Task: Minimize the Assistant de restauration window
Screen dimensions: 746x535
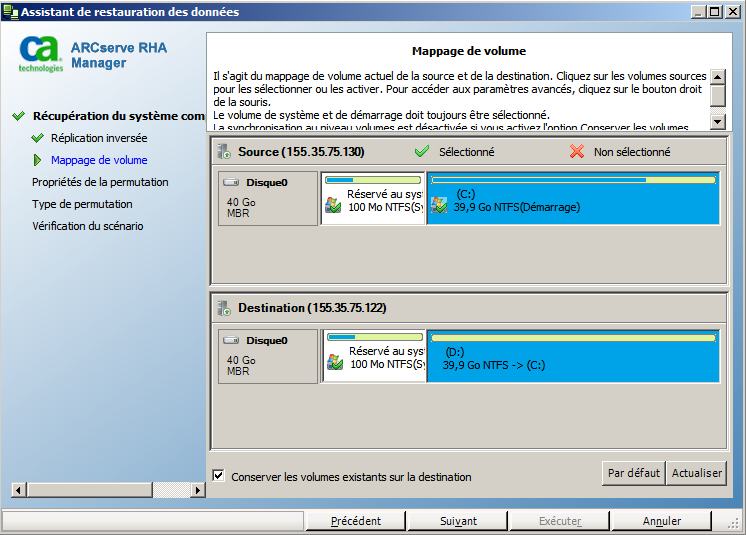Action: 698,11
